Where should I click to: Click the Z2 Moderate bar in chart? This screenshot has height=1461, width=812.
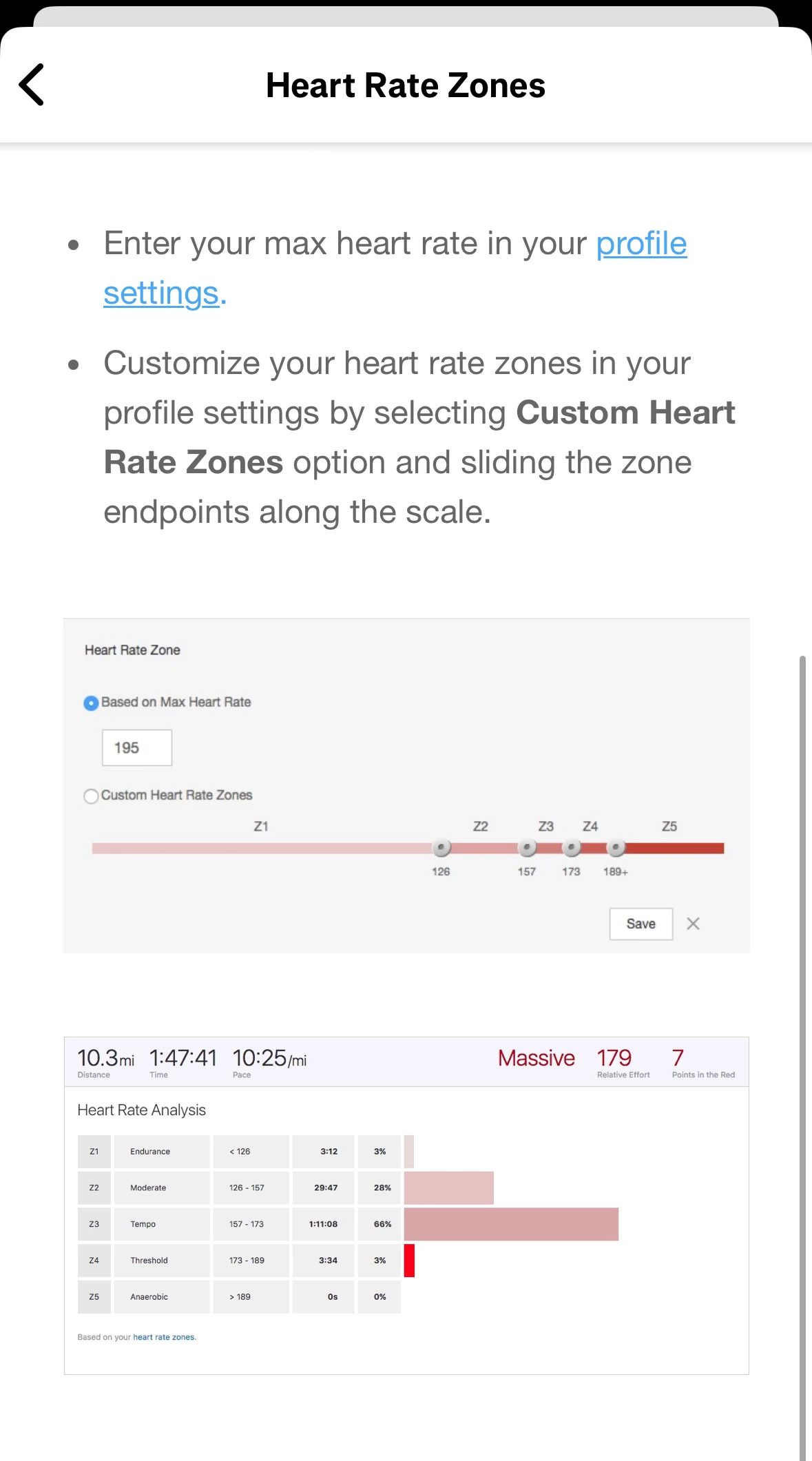pyautogui.click(x=449, y=1188)
